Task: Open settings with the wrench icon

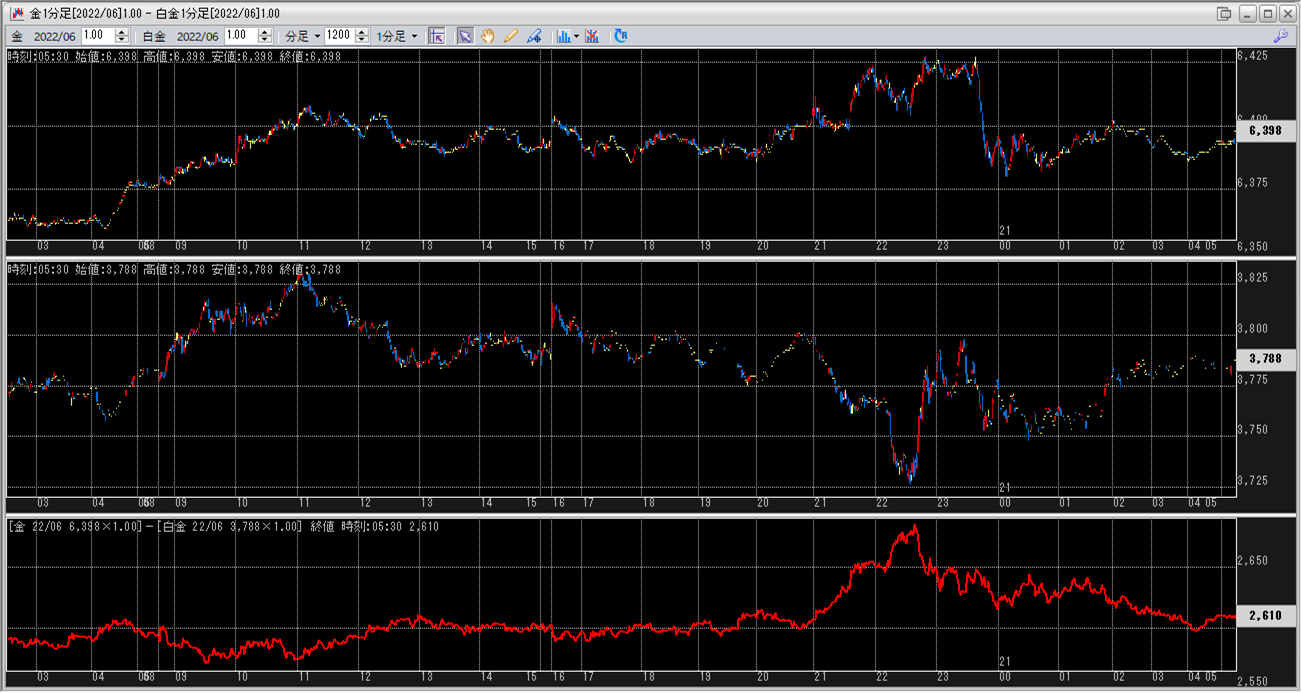Action: (x=1280, y=36)
